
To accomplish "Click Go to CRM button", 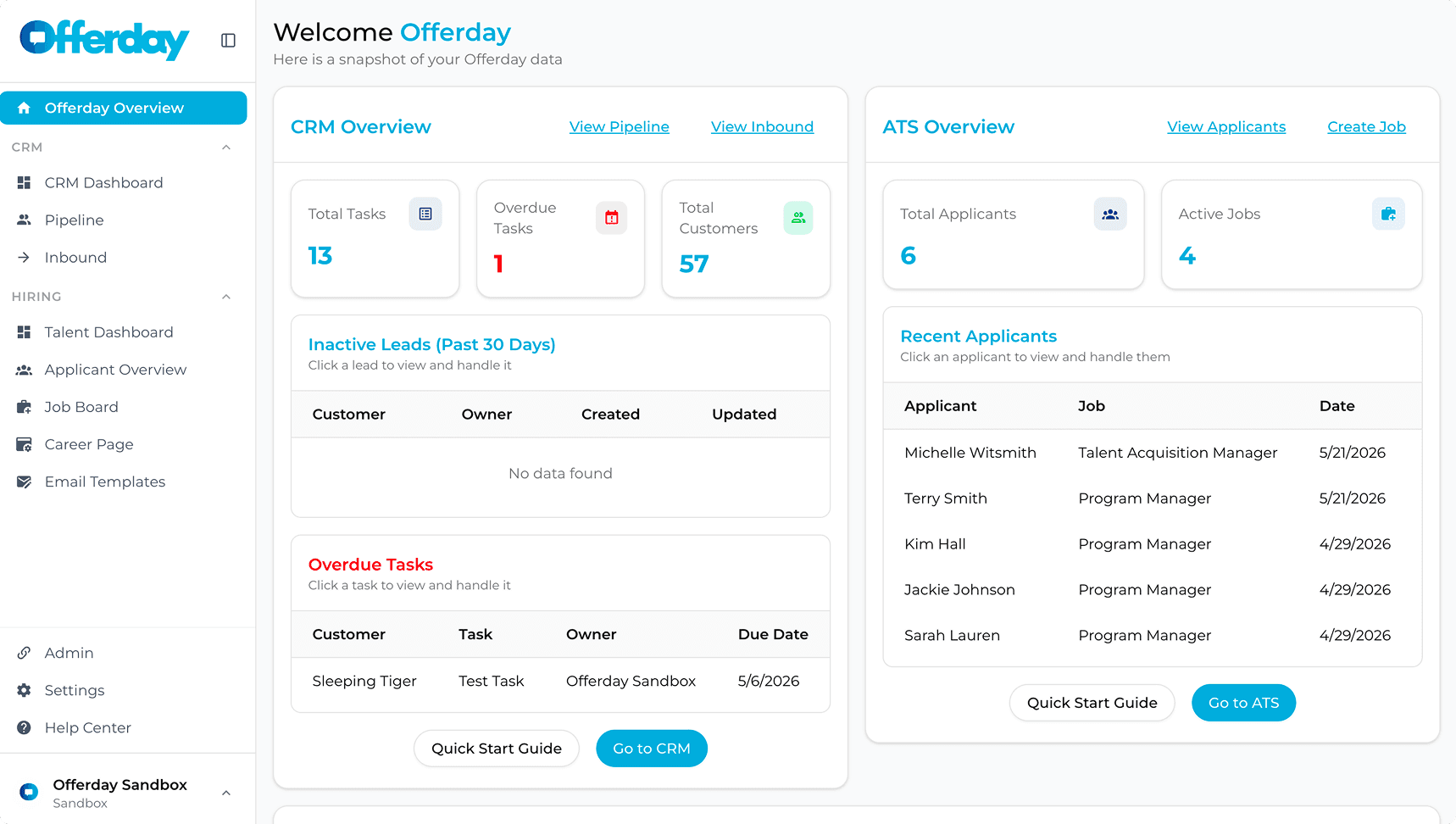I will (x=652, y=749).
